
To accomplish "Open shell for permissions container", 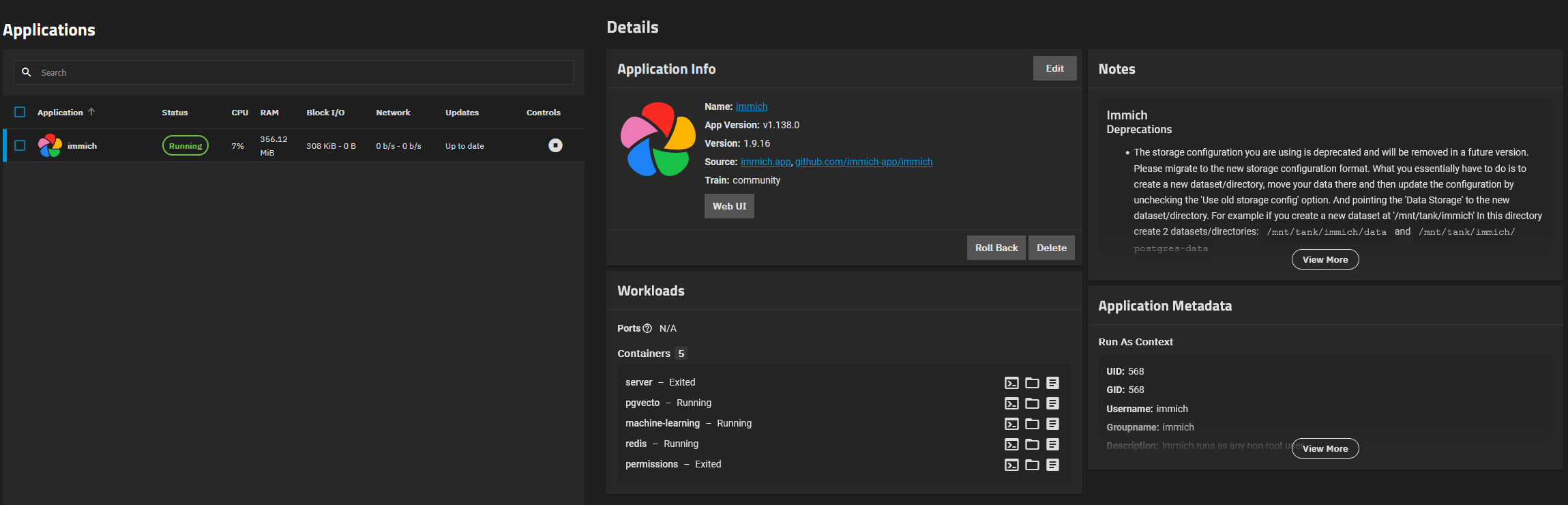I will pyautogui.click(x=1011, y=465).
